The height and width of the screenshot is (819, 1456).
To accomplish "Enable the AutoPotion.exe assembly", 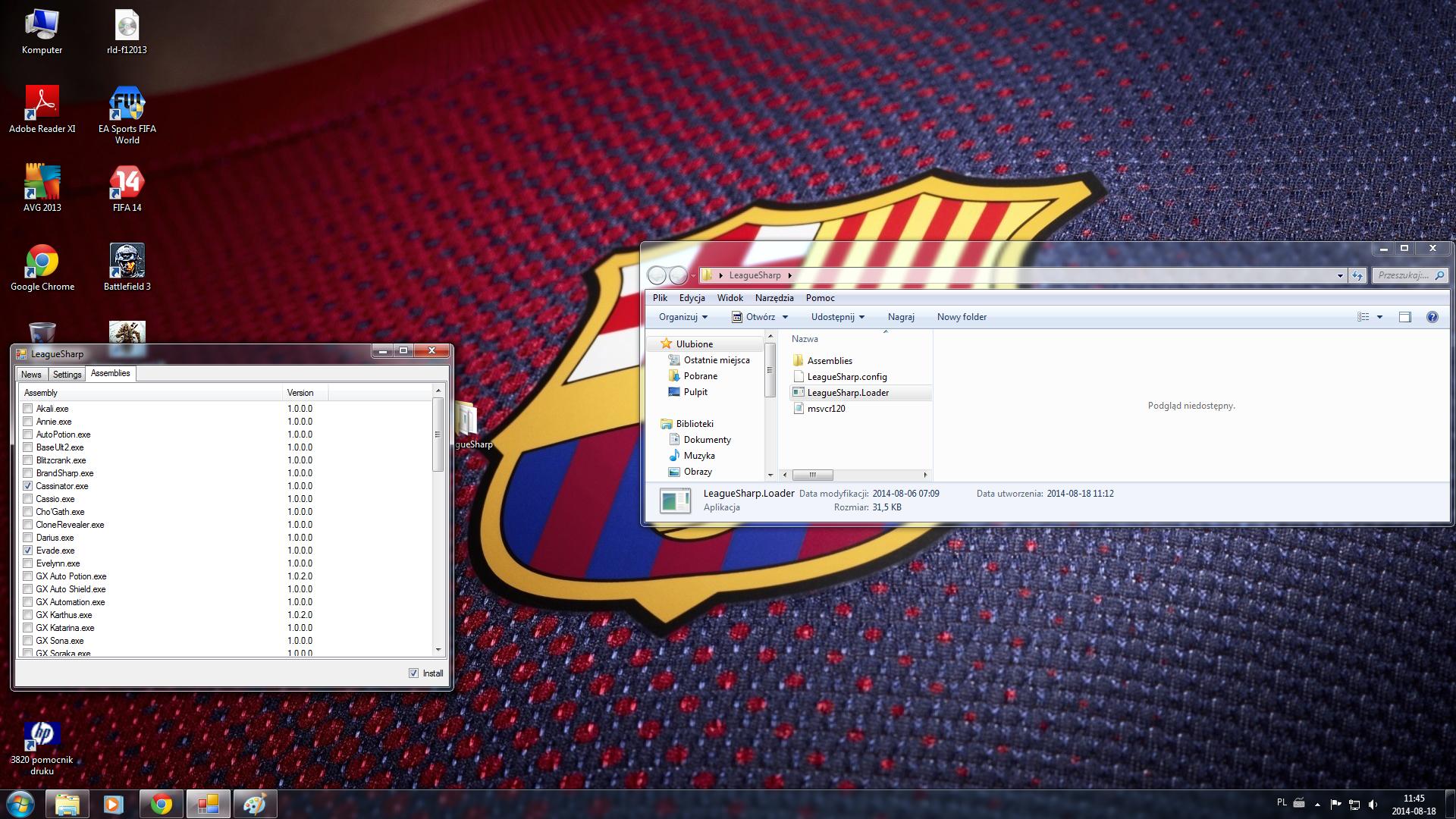I will pyautogui.click(x=28, y=435).
